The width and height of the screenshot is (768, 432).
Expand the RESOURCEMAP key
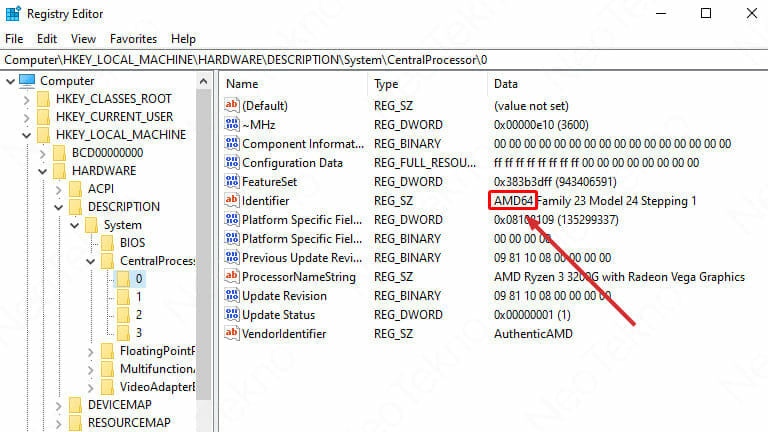[x=59, y=423]
